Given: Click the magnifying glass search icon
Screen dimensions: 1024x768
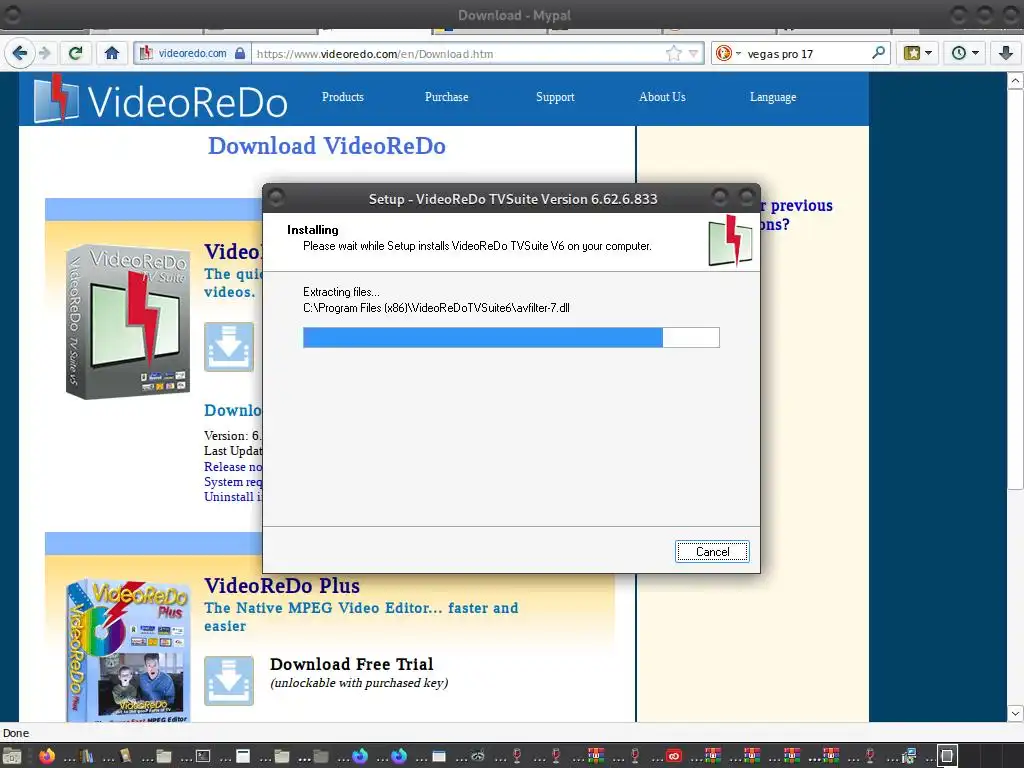Looking at the screenshot, I should pos(878,53).
